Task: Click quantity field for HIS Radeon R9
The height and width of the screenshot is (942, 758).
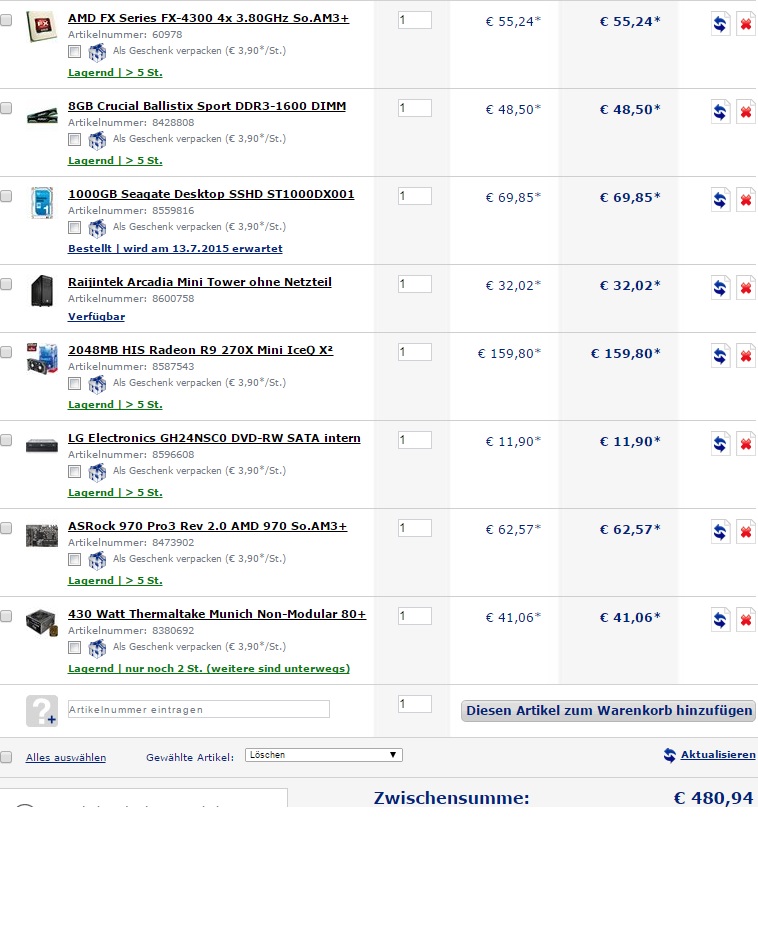Action: (x=415, y=352)
